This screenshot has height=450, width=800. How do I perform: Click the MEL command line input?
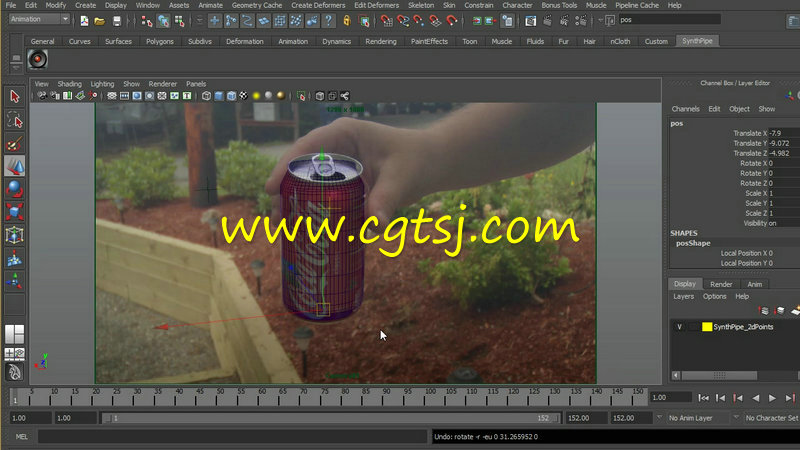tap(232, 437)
